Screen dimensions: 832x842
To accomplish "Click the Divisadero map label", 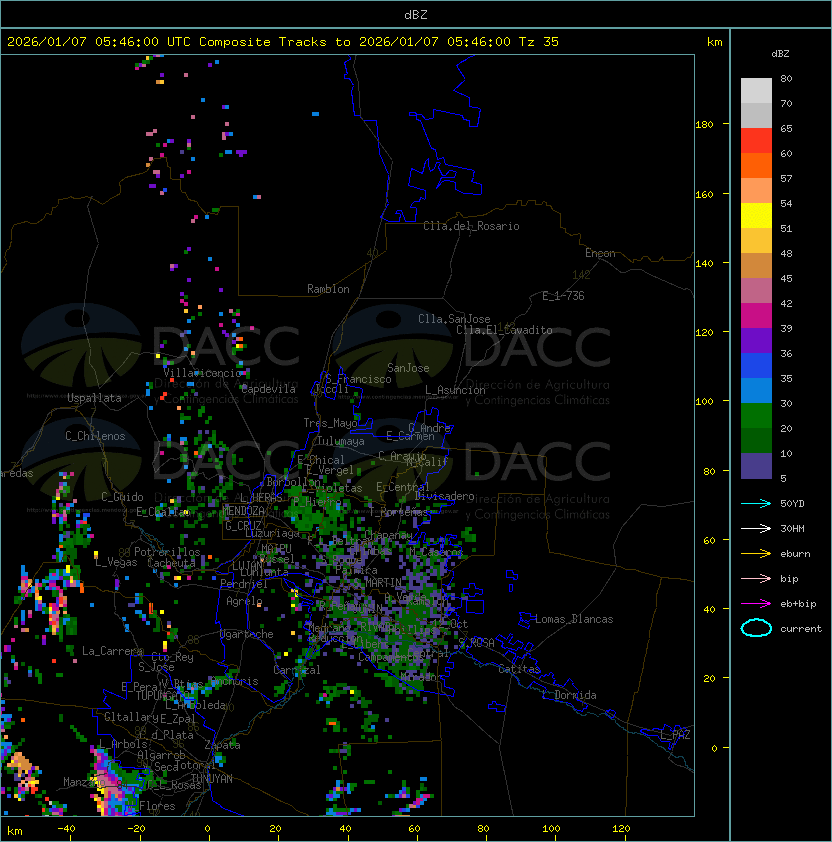I will [445, 496].
